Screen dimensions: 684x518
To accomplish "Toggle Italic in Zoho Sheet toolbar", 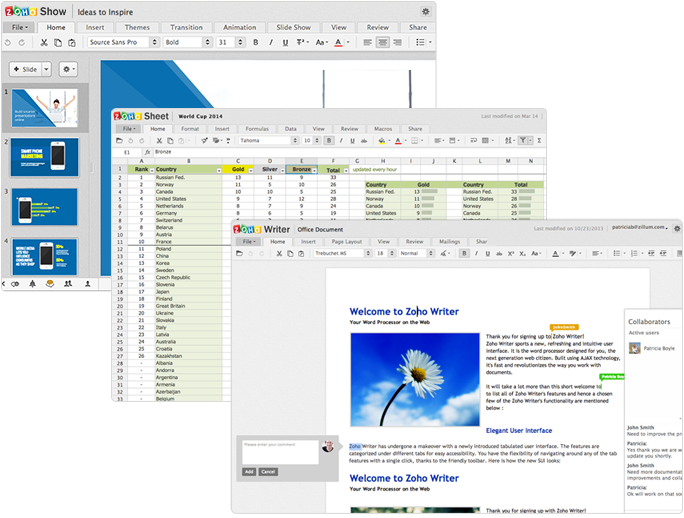I will pos(341,141).
